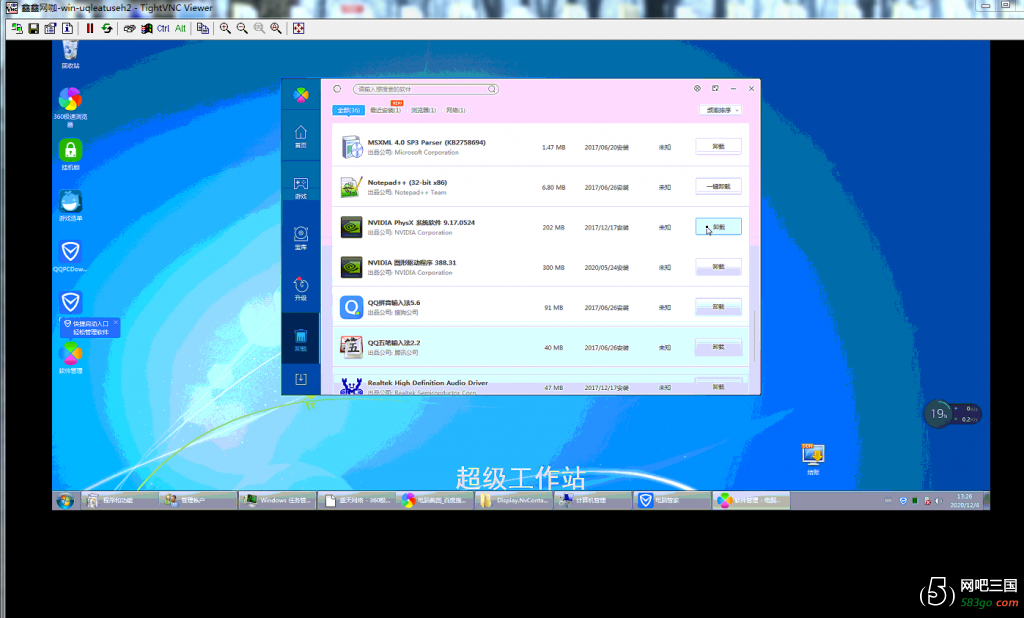Viewport: 1024px width, 618px height.
Task: Open Games section in sidebar
Action: (300, 187)
